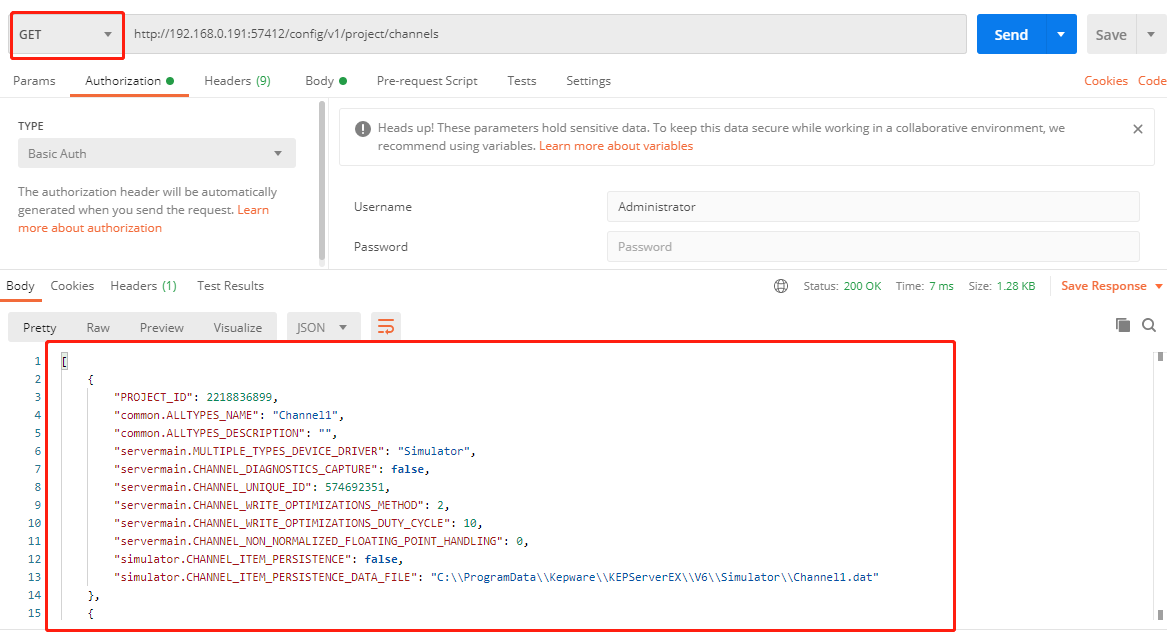Viewport: 1167px width, 633px height.
Task: Click the "Channel1" name value
Action: [305, 415]
